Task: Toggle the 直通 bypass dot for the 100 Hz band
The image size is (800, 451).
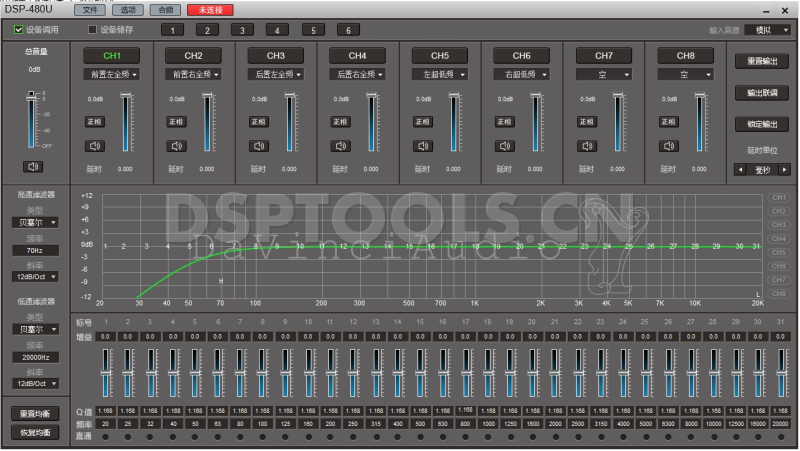Action: coord(262,437)
